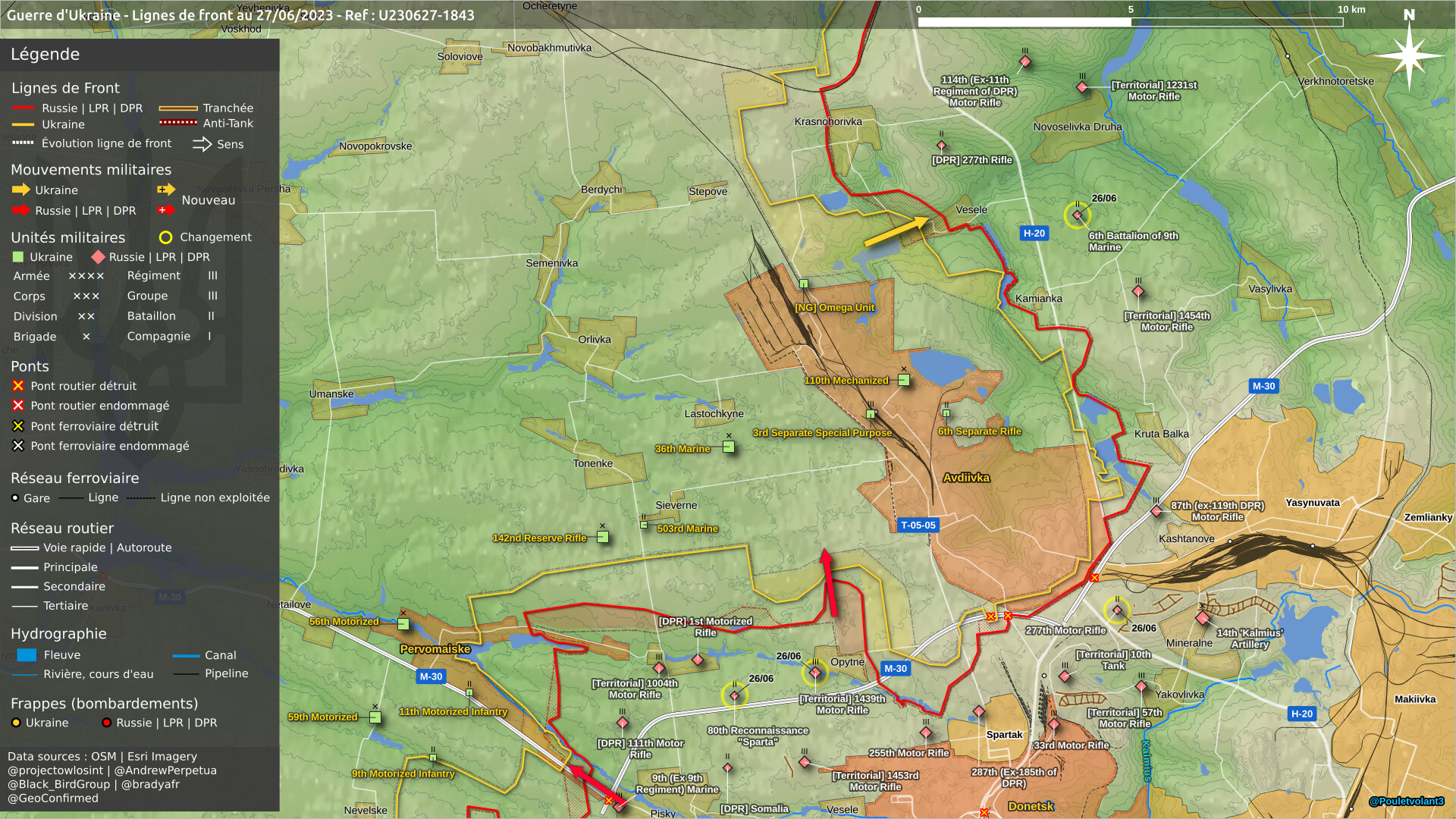1456x819 pixels.
Task: Click the Pervomaiske town label
Action: coord(435,649)
